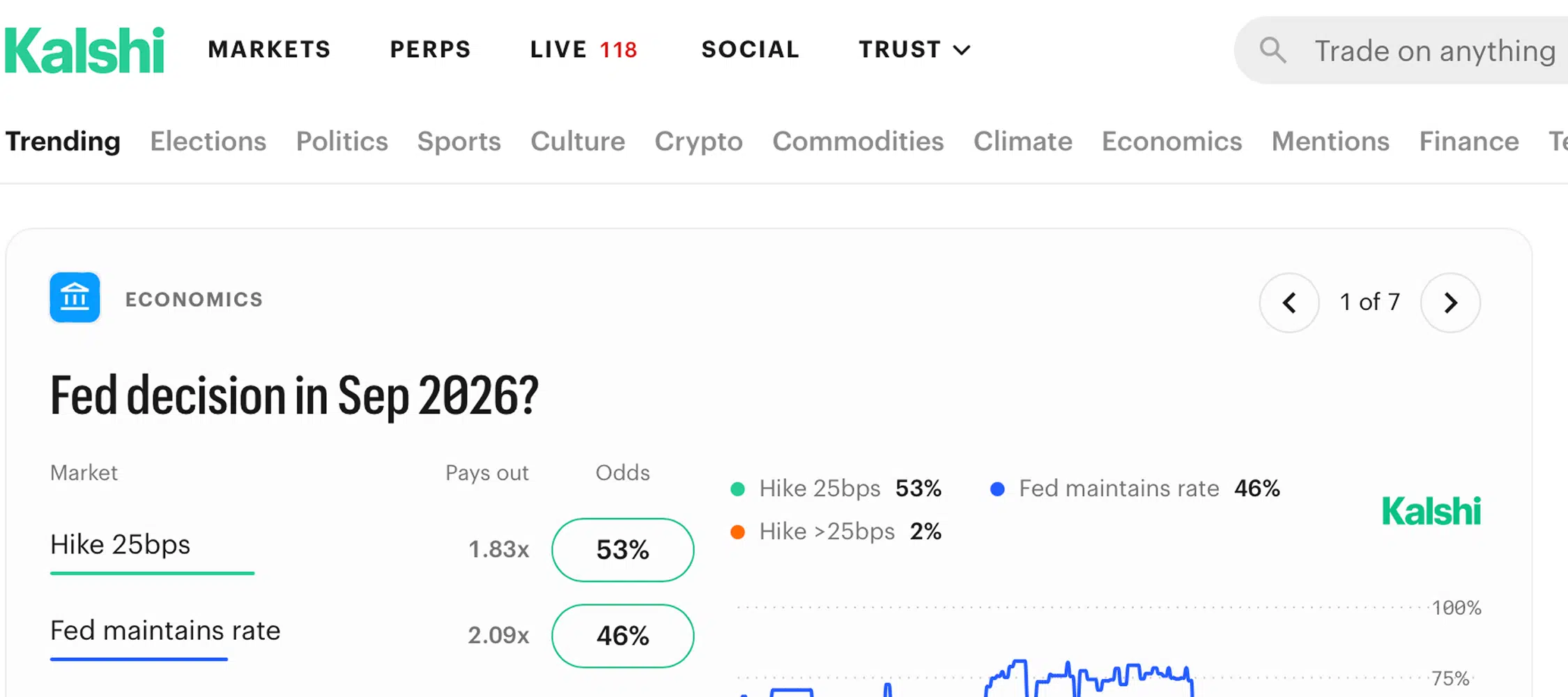Open the 'Fed decision in Sep 2026?' title

[x=295, y=396]
